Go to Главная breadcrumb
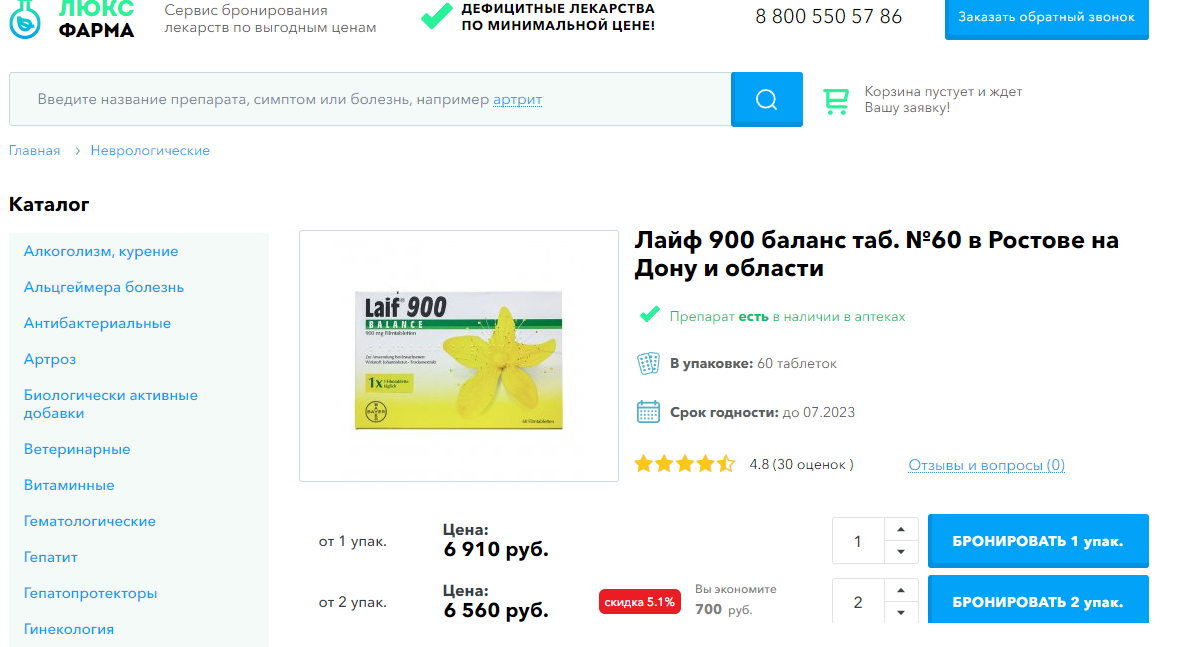1178x647 pixels. pyautogui.click(x=35, y=150)
